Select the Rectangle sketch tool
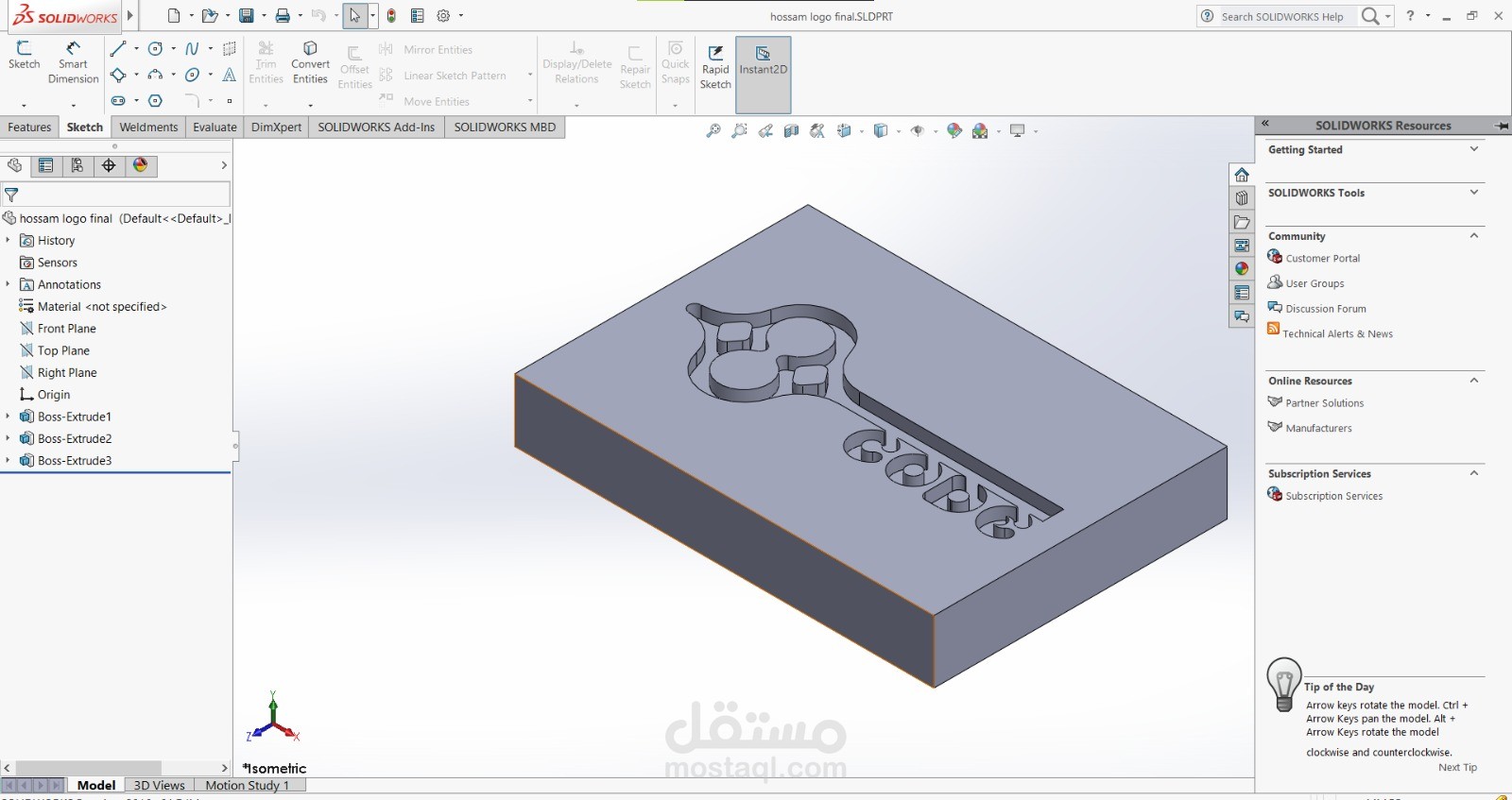The height and width of the screenshot is (800, 1512). (118, 75)
